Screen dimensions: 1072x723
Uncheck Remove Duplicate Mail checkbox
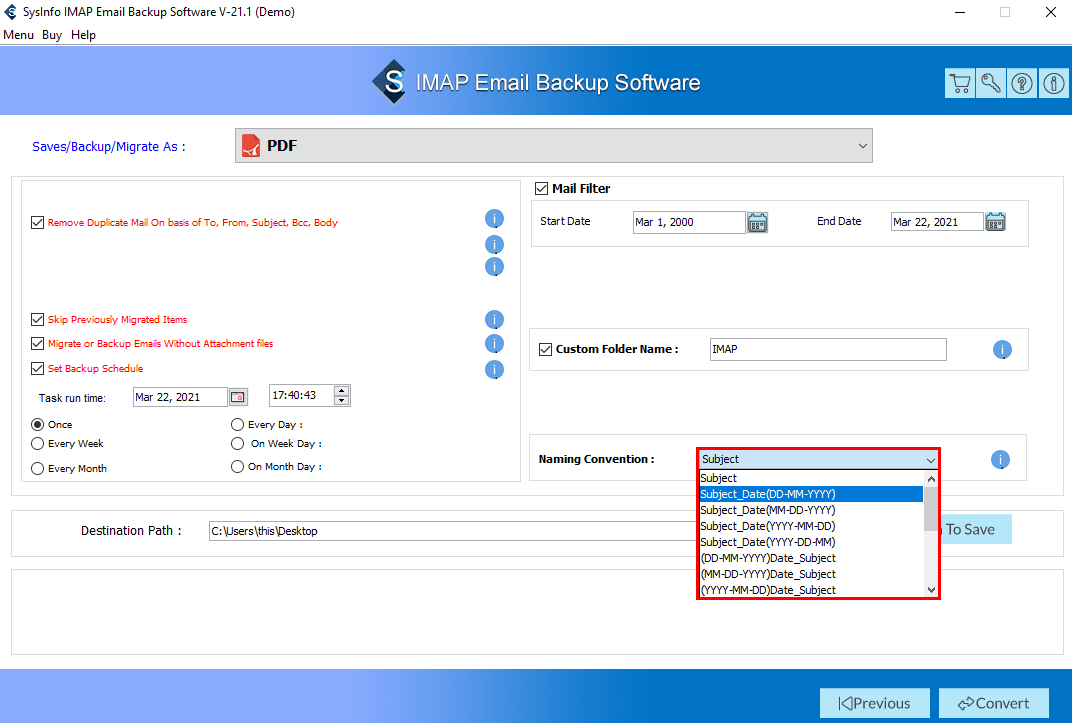[x=38, y=223]
